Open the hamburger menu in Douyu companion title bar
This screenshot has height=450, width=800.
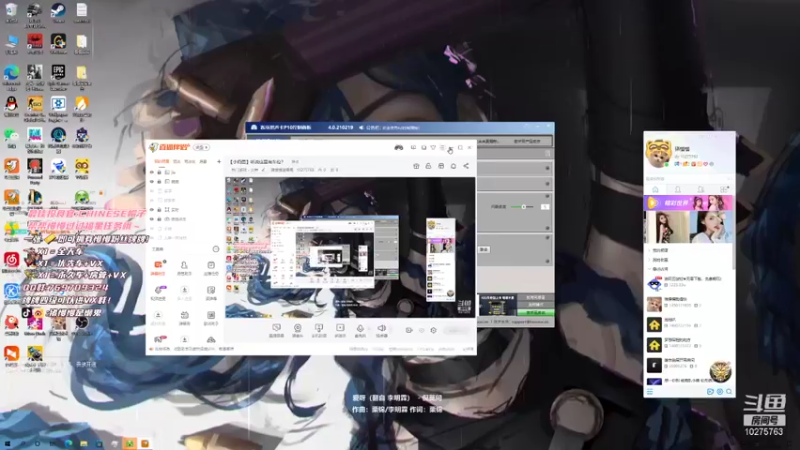click(442, 147)
